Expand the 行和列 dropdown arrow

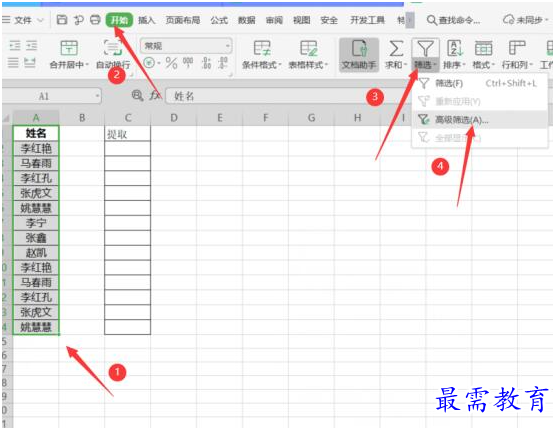tap(531, 65)
